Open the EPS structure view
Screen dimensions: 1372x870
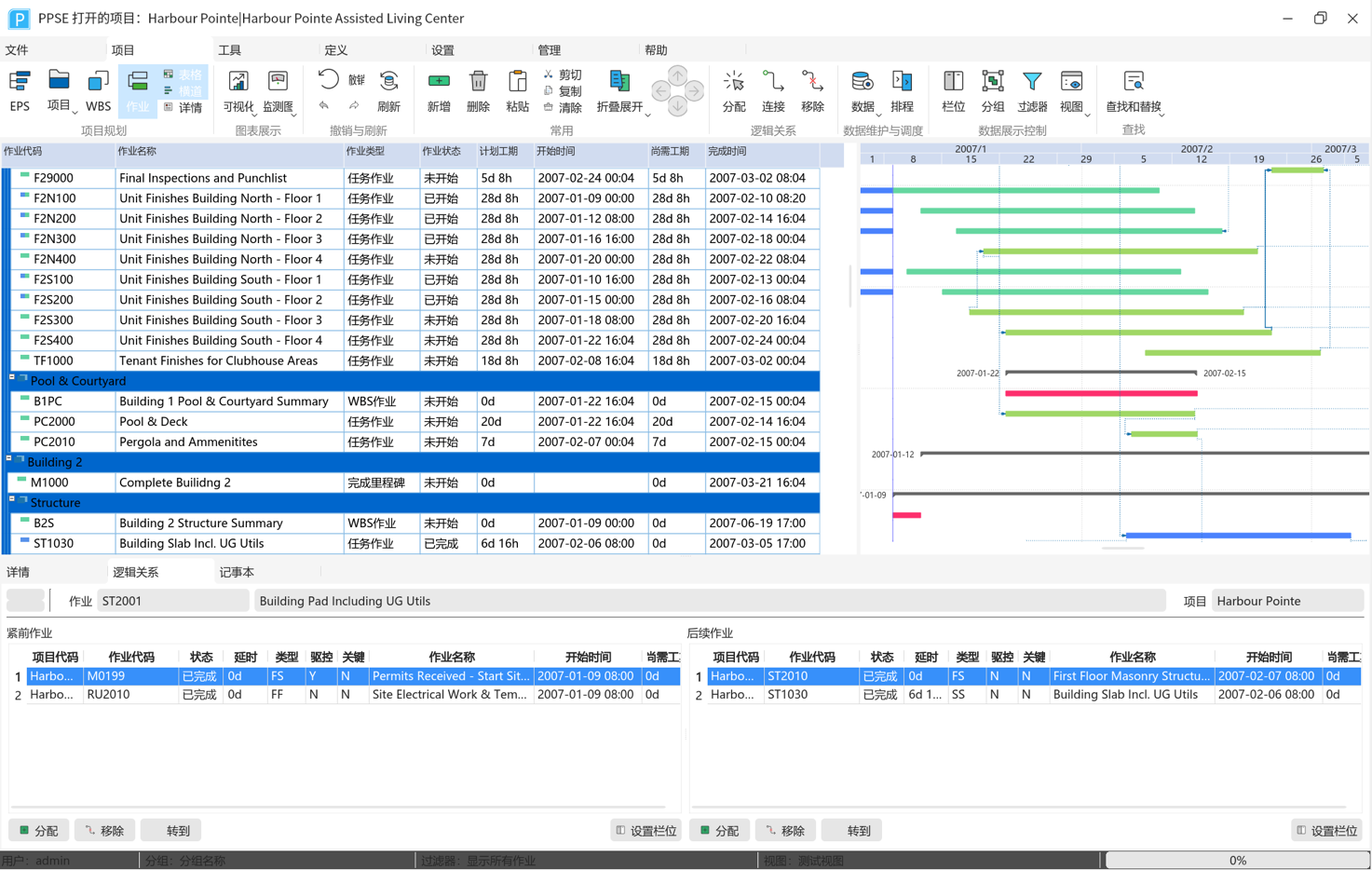coord(20,90)
